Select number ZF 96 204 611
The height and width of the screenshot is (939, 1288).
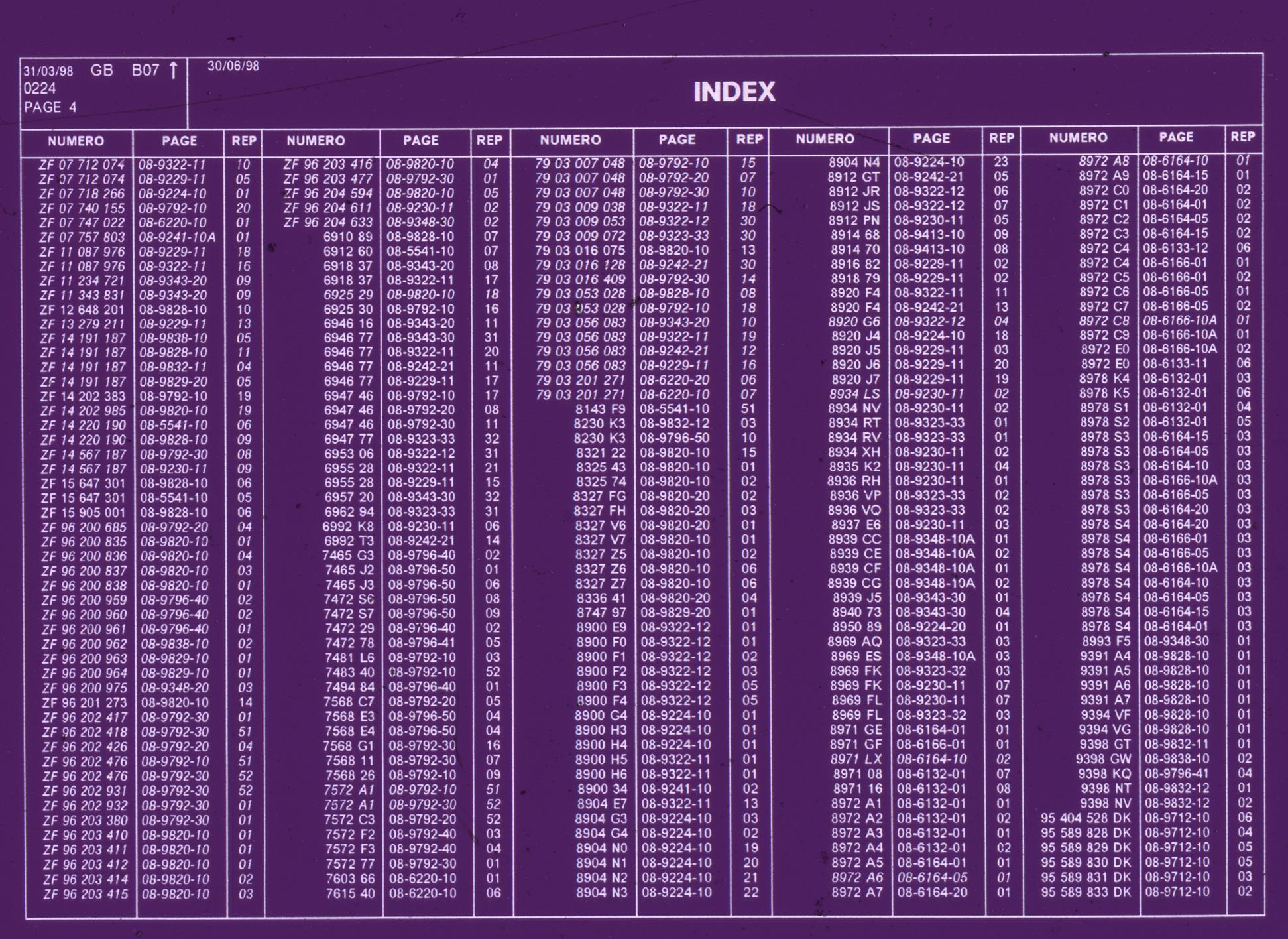coord(328,208)
